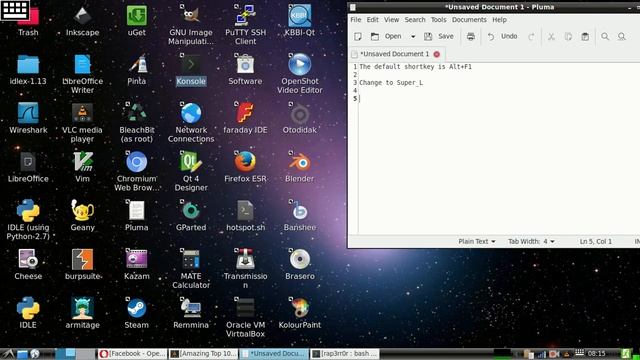Image resolution: width=640 pixels, height=360 pixels.
Task: Launch armitage desktop icon
Action: coord(82,313)
